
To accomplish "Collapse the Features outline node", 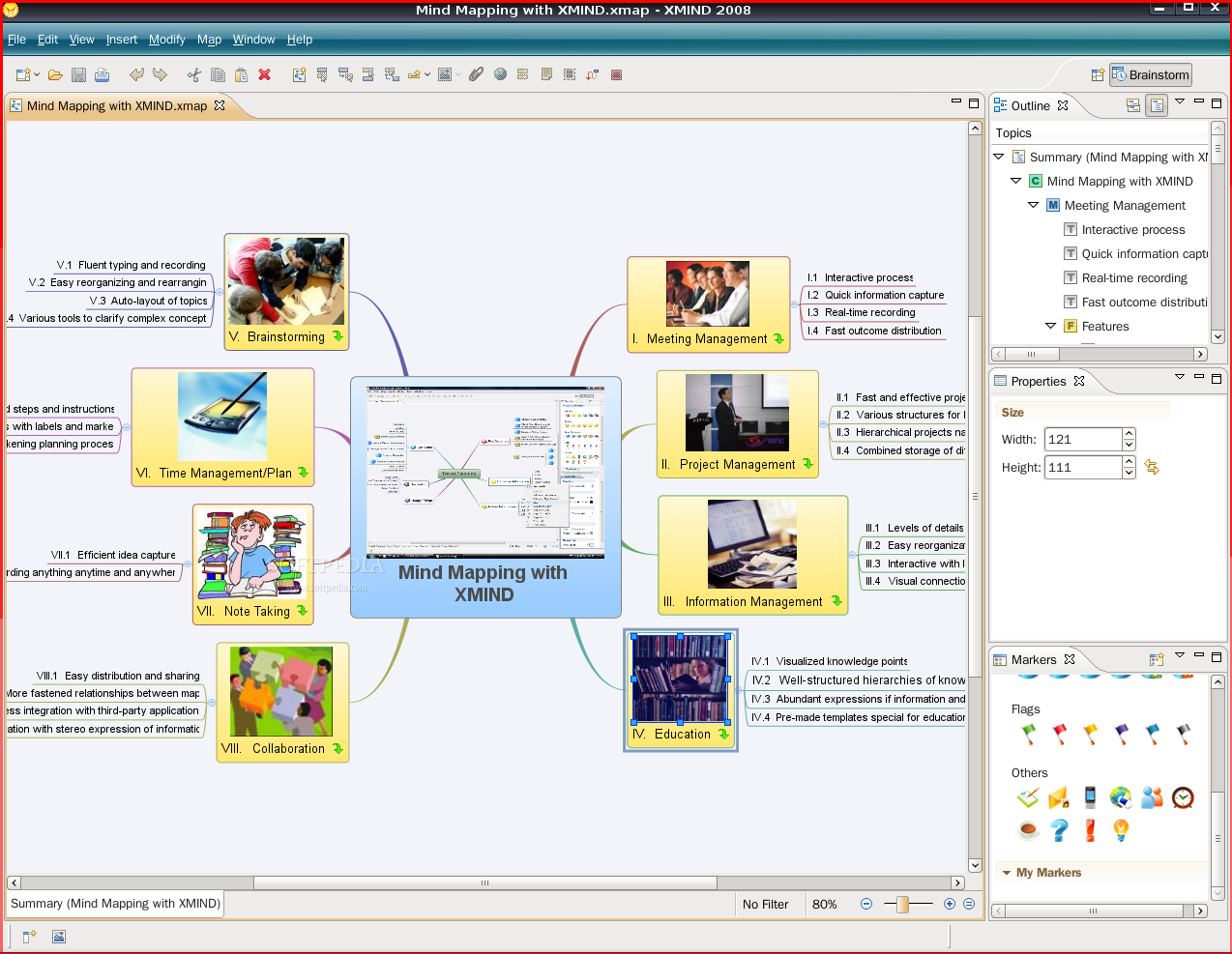I will pos(1051,326).
